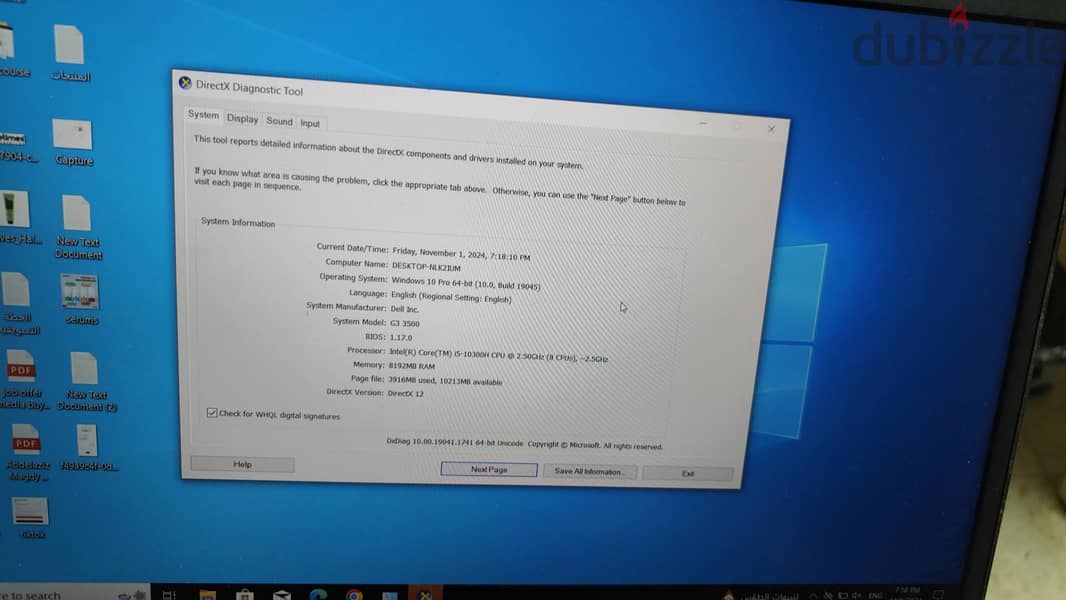Open the job offer PDF file icon
The width and height of the screenshot is (1066, 600).
coord(22,379)
